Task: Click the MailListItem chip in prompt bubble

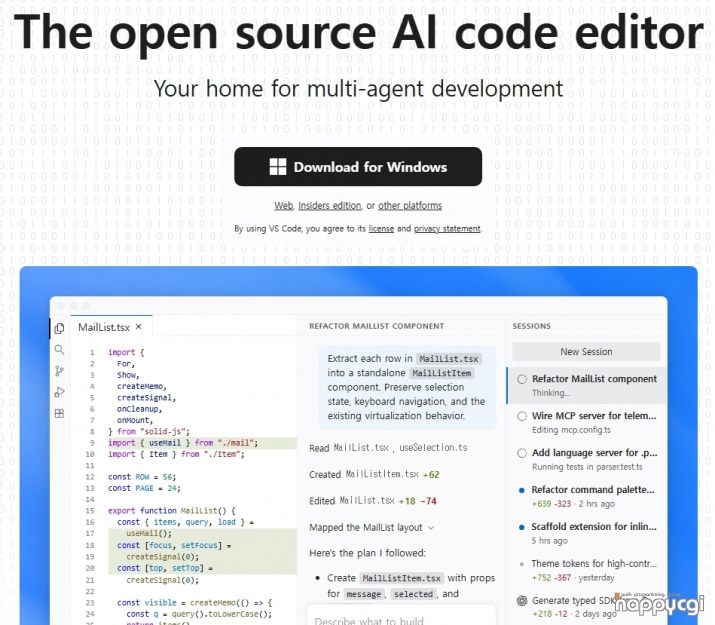Action: [441, 373]
